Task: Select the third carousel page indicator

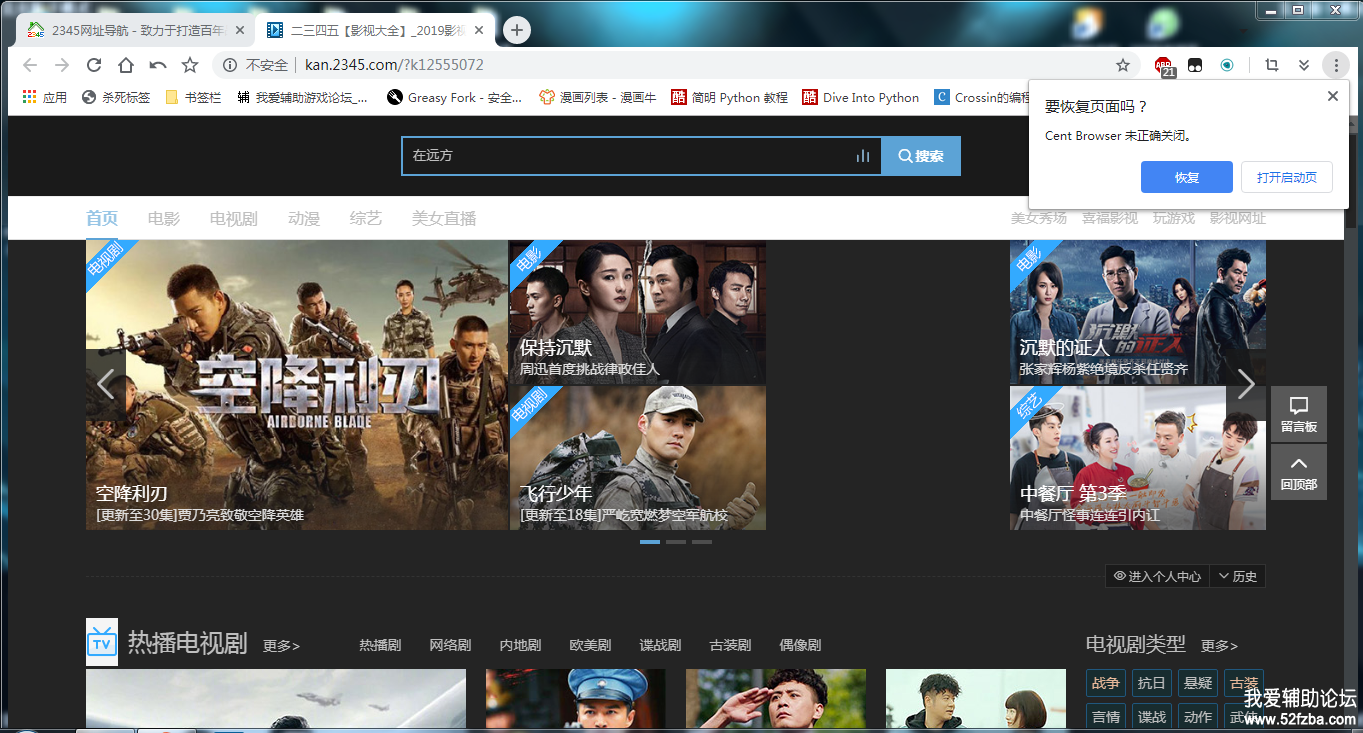Action: click(x=702, y=542)
